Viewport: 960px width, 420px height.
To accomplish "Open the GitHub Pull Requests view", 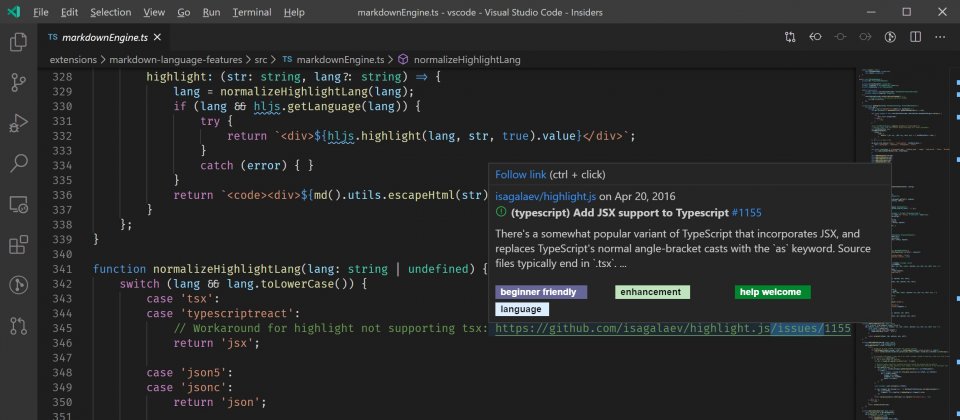I will (18, 325).
